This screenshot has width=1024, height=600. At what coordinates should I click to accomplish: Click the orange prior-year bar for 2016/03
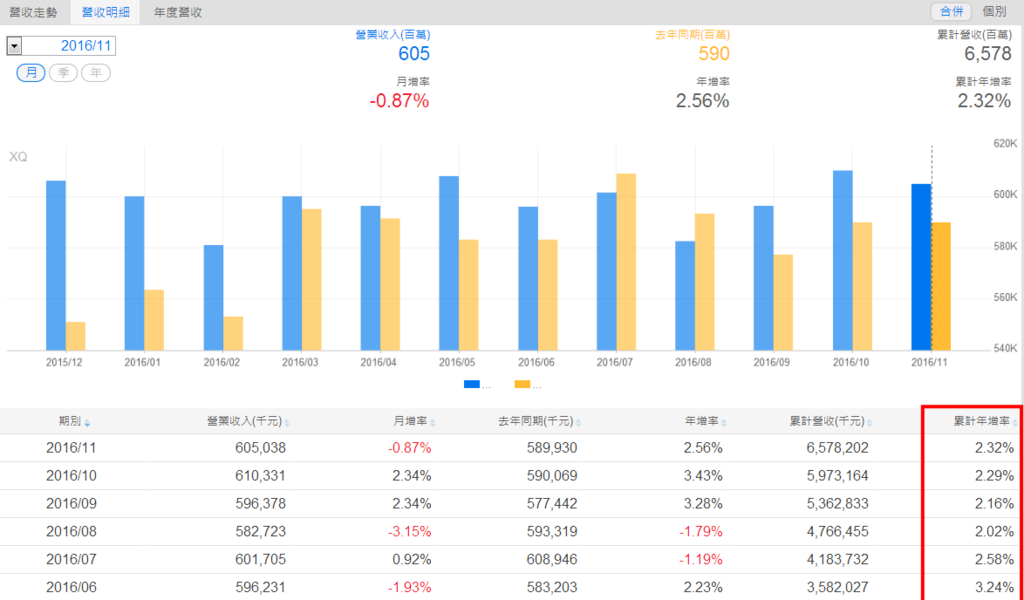[312, 280]
